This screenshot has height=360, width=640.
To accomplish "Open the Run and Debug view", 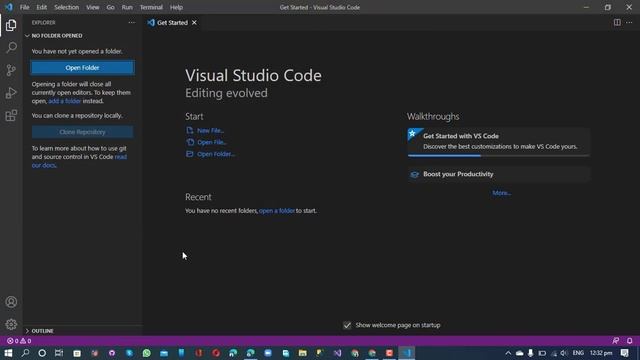I will pyautogui.click(x=11, y=93).
